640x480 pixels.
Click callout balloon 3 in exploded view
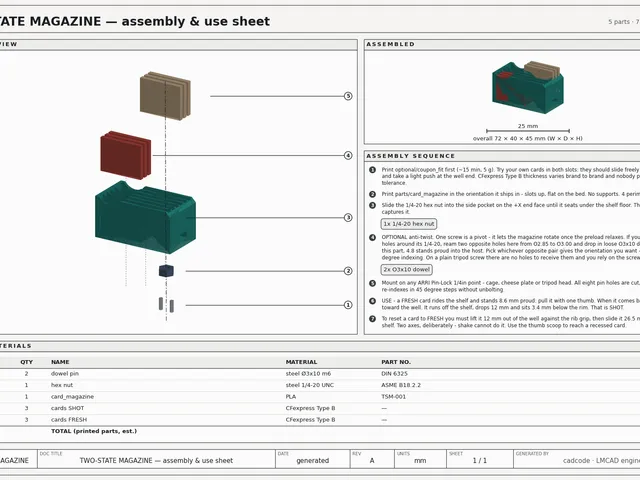(x=348, y=218)
